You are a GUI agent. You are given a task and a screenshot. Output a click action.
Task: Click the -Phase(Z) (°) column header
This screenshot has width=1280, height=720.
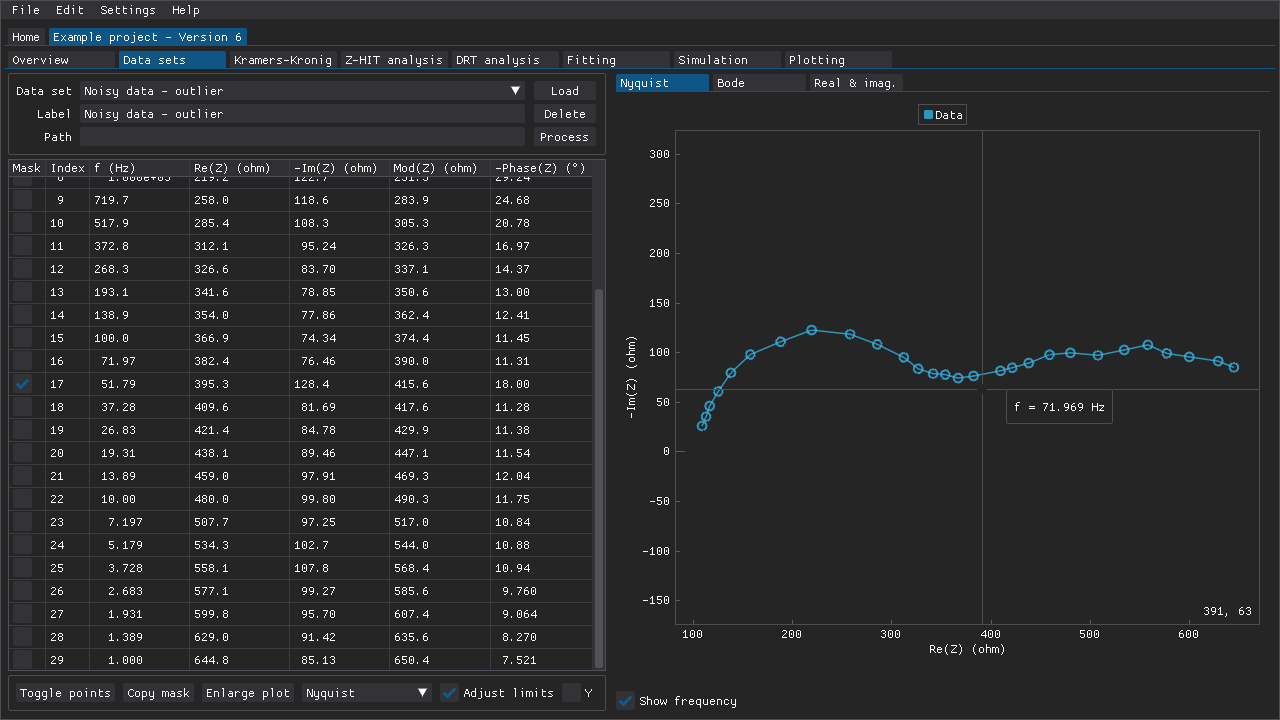540,168
